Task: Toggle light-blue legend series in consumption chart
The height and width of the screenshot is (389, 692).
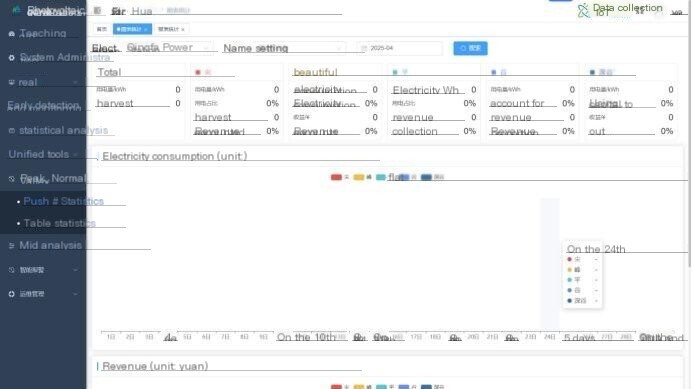Action: (x=404, y=177)
